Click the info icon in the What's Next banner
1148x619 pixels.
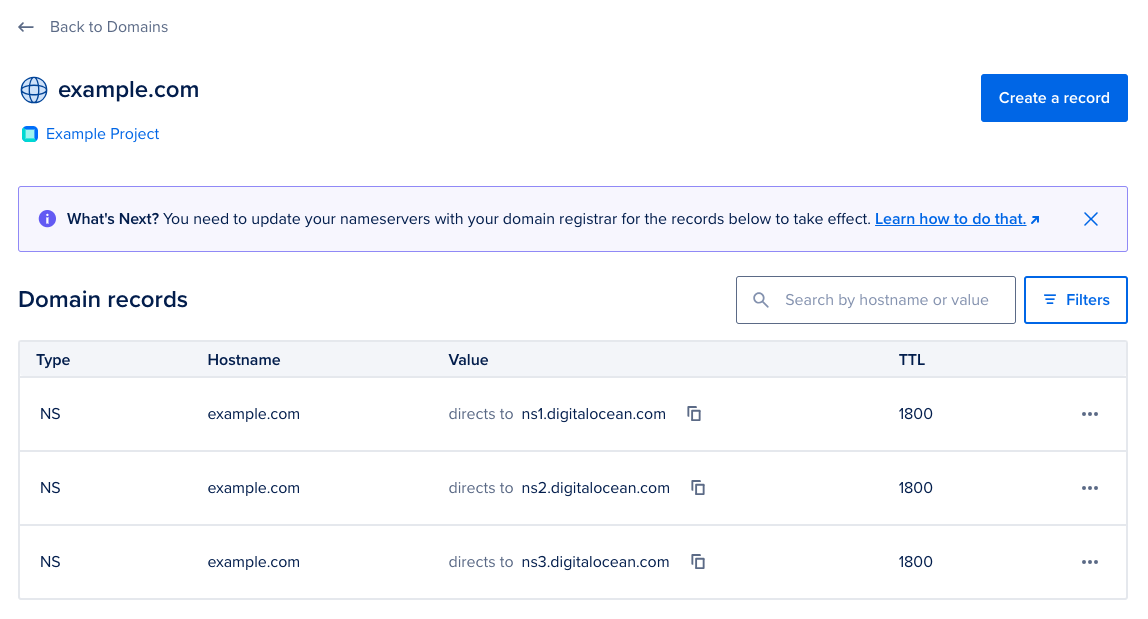[x=47, y=218]
